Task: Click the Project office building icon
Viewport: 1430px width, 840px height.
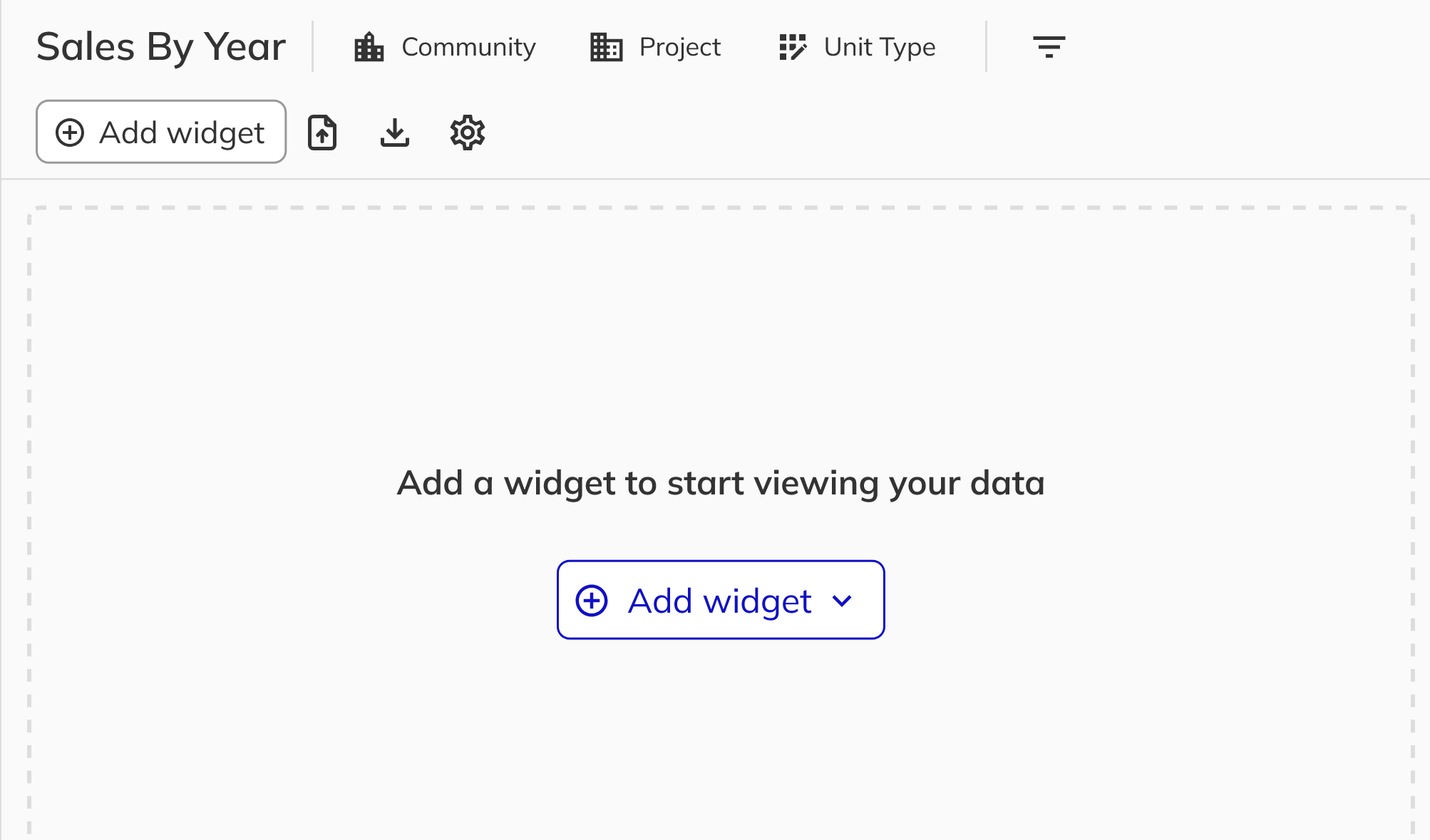Action: (607, 47)
